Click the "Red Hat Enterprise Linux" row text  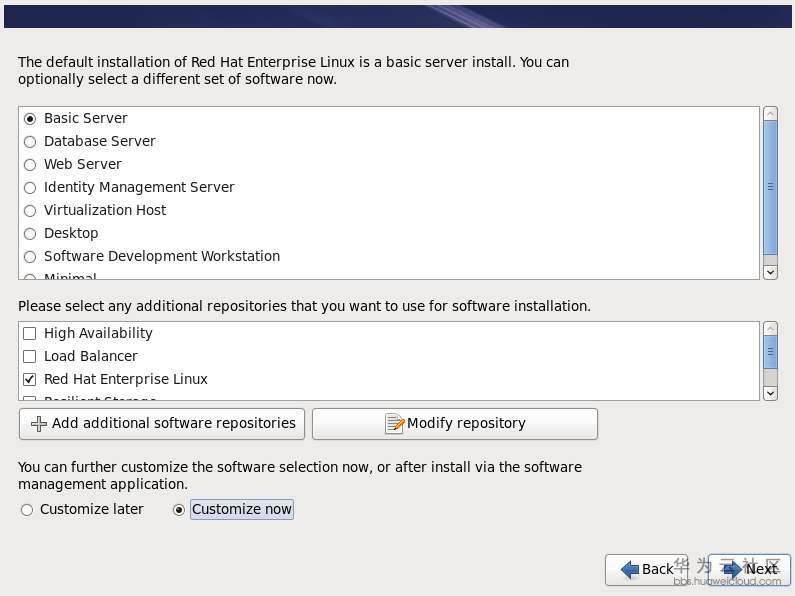coord(126,379)
